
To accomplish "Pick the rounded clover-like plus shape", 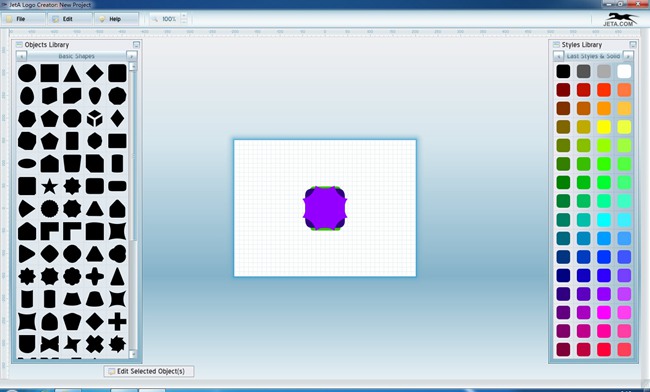I will [x=95, y=276].
